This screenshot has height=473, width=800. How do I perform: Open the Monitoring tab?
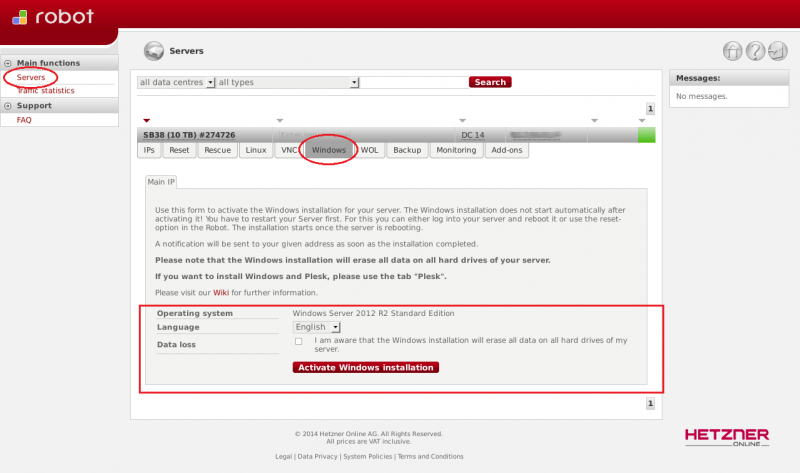point(456,150)
